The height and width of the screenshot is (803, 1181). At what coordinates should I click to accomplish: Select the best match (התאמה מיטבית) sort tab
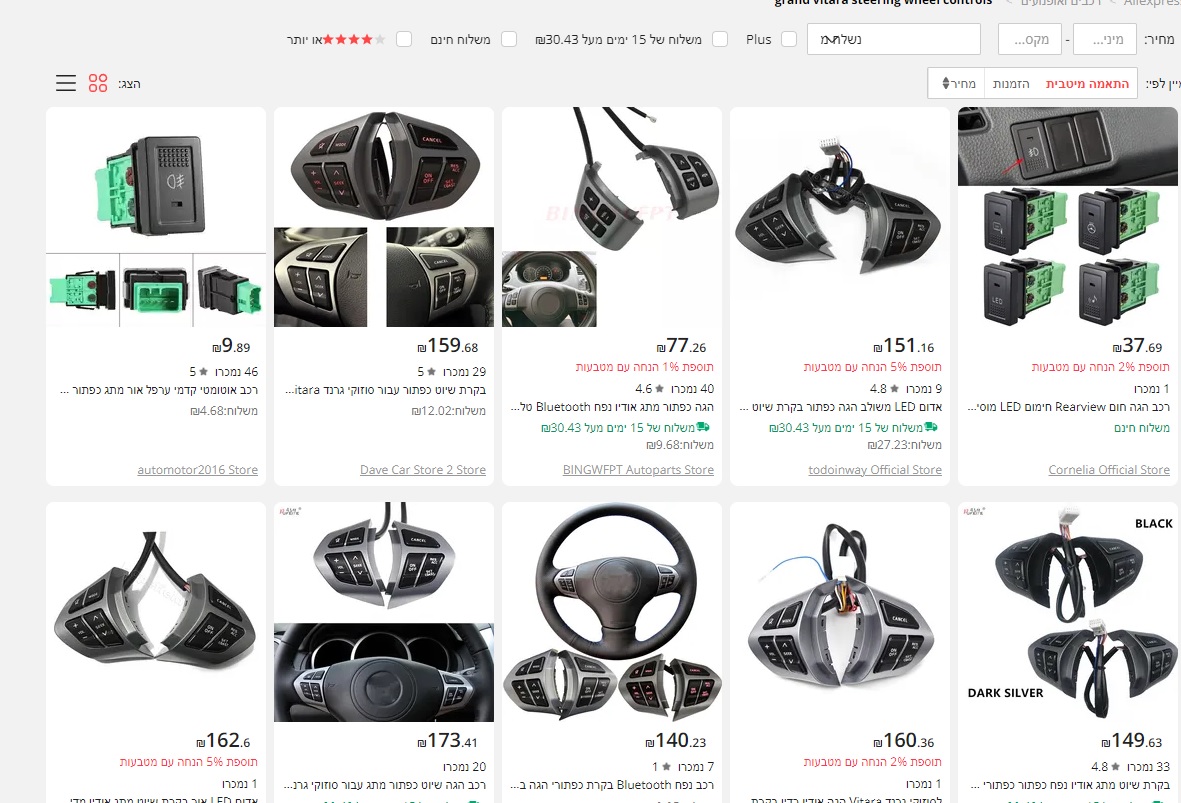[1087, 83]
